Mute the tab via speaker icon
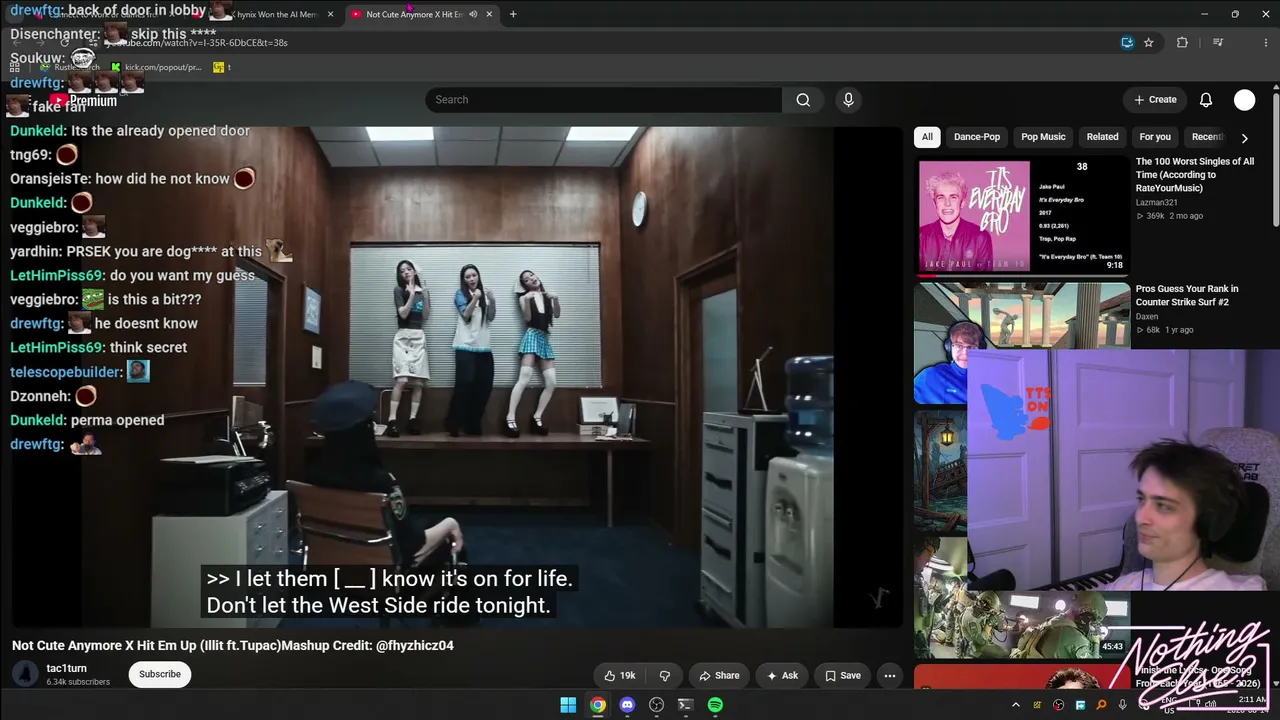 (x=473, y=14)
